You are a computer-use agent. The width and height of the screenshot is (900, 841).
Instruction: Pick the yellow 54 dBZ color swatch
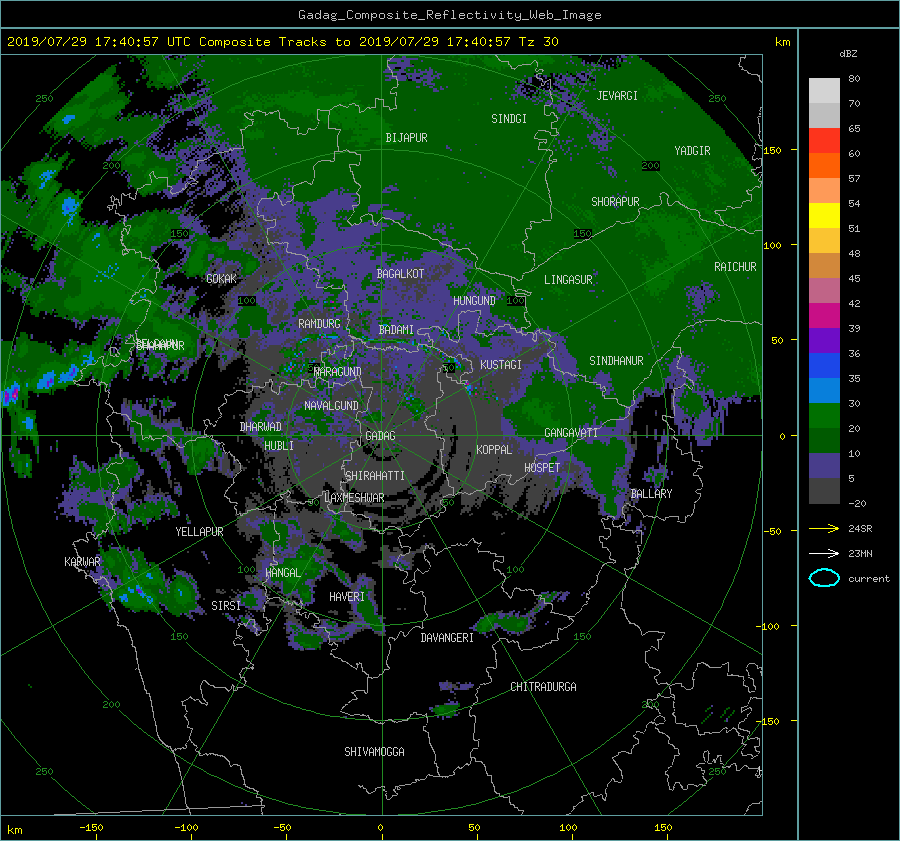(x=824, y=215)
